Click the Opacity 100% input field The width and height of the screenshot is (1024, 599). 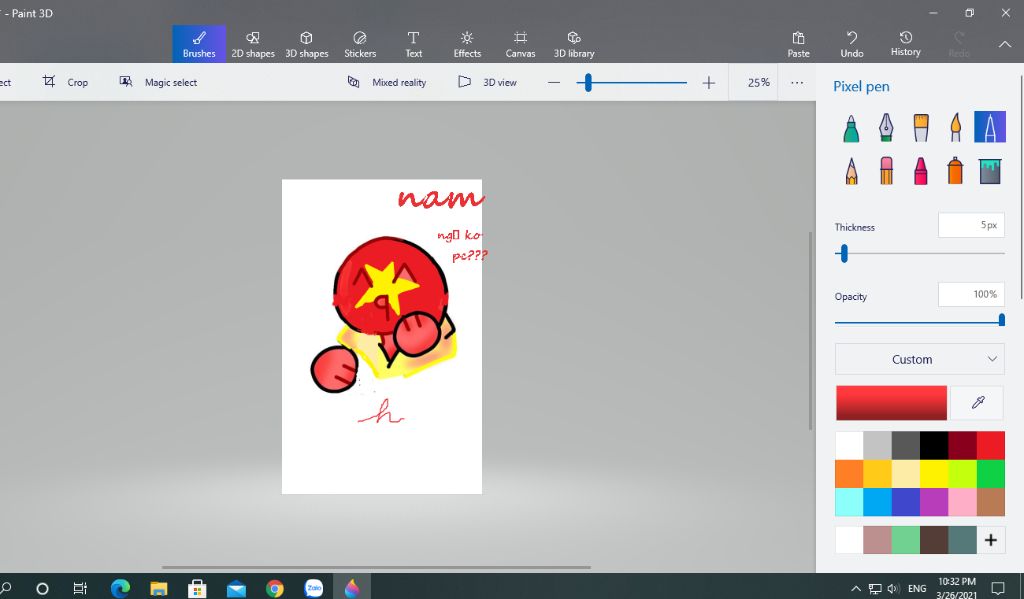[x=971, y=295]
